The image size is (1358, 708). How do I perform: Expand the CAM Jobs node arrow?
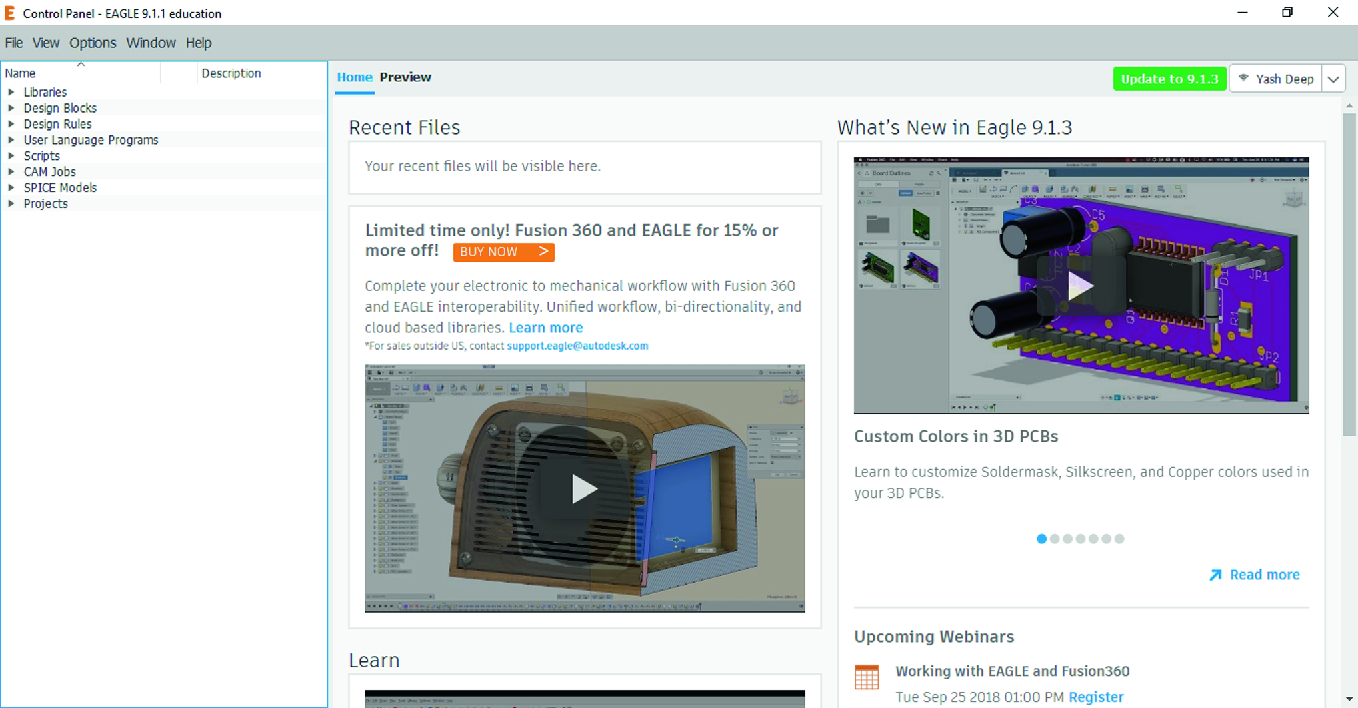pos(11,172)
